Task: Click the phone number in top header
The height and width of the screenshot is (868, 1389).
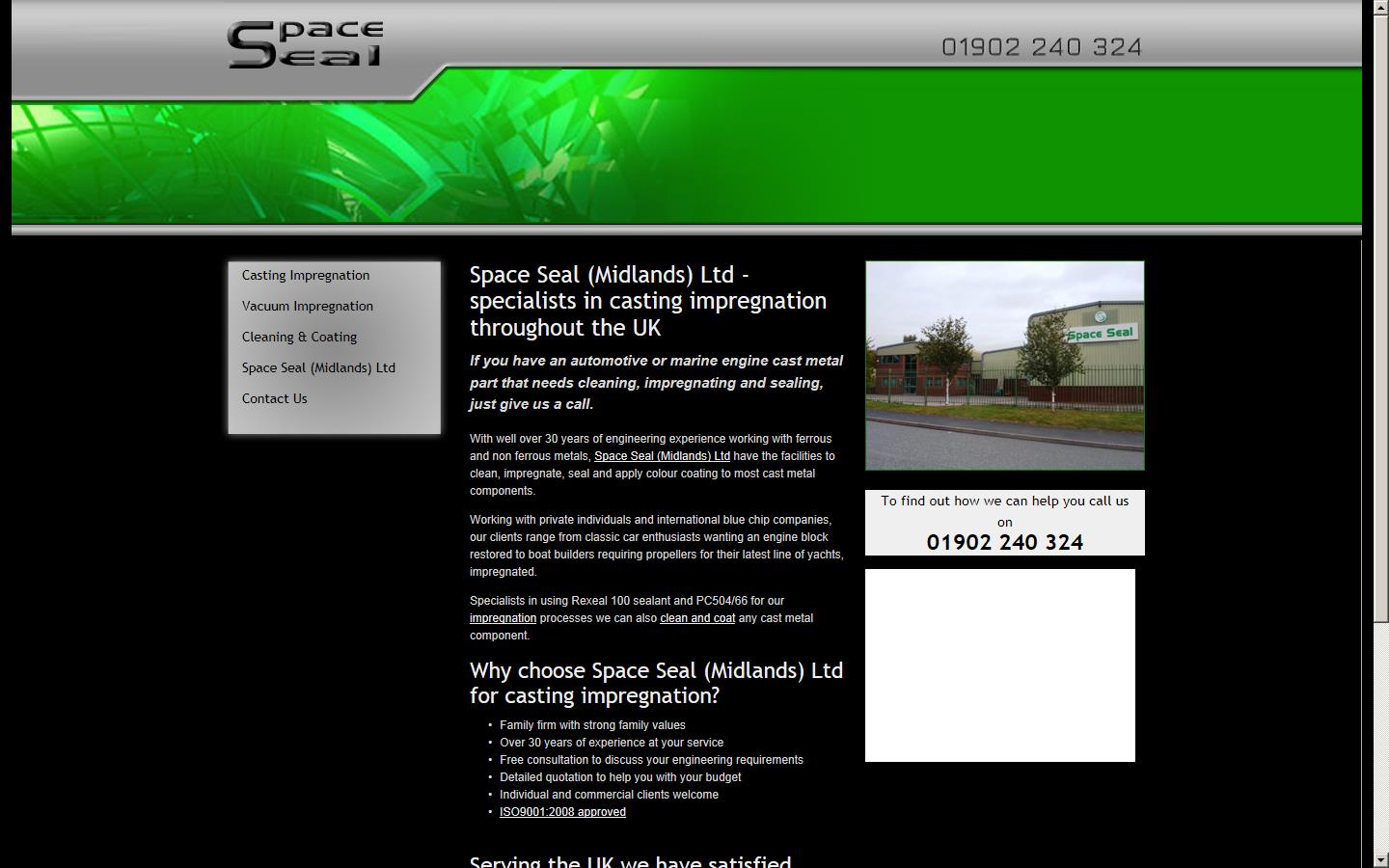Action: [1042, 47]
